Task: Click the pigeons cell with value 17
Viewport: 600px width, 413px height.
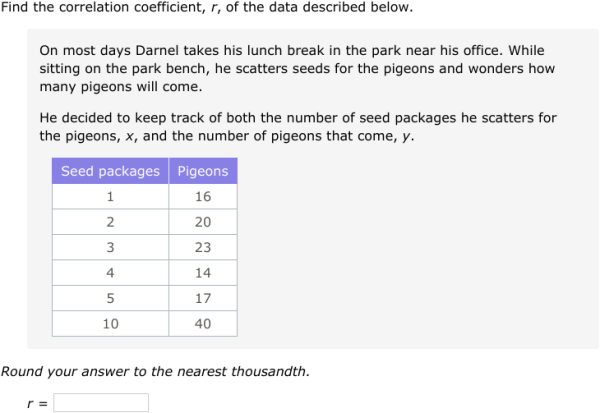Action: (x=203, y=298)
